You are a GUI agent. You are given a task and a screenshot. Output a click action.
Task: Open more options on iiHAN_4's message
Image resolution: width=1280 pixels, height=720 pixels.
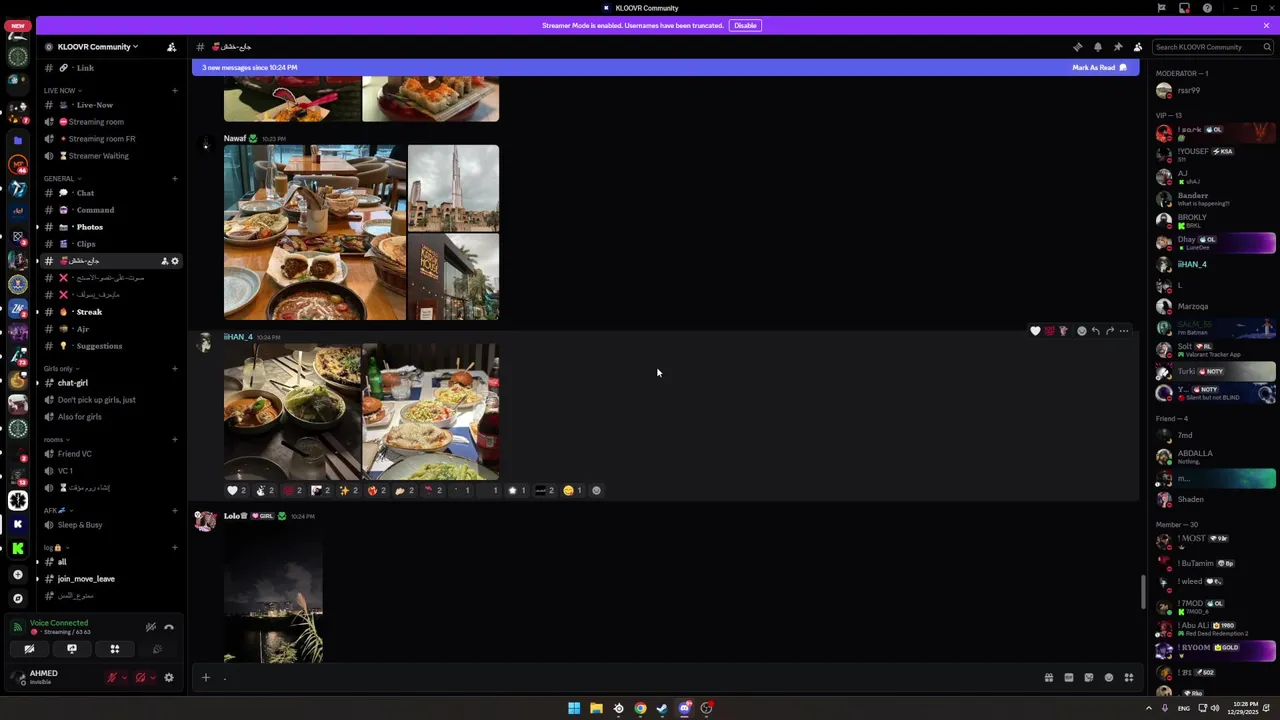pyautogui.click(x=1124, y=331)
